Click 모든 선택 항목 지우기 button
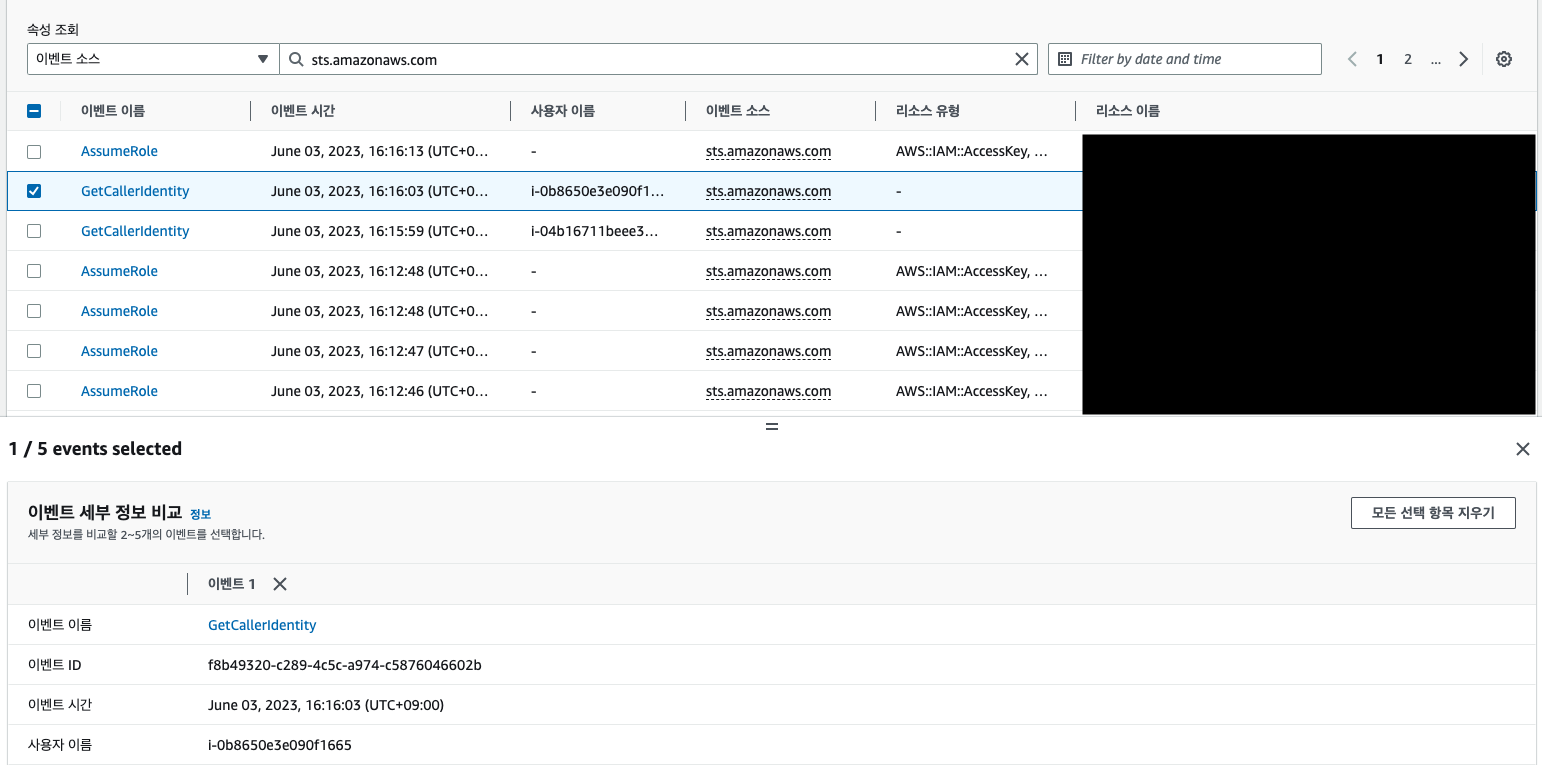 tap(1433, 513)
